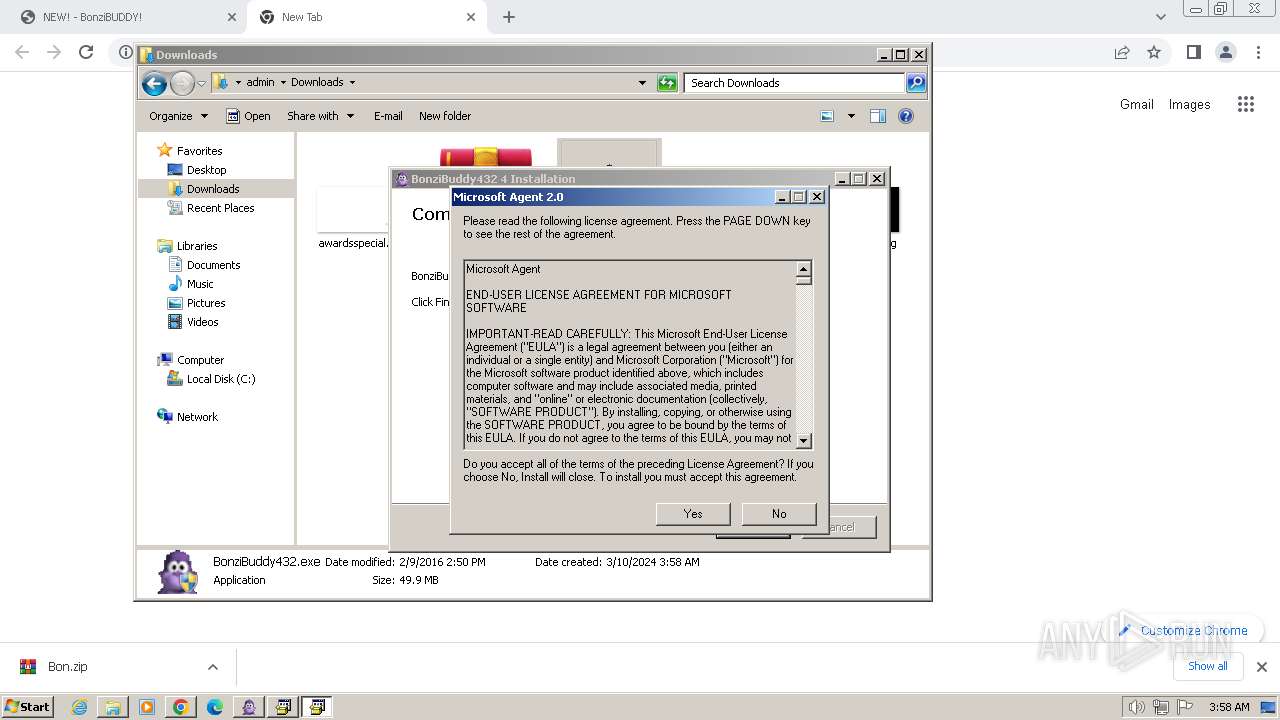Screen dimensions: 1280x720
Task: Reload the Chrome page
Action: (86, 53)
